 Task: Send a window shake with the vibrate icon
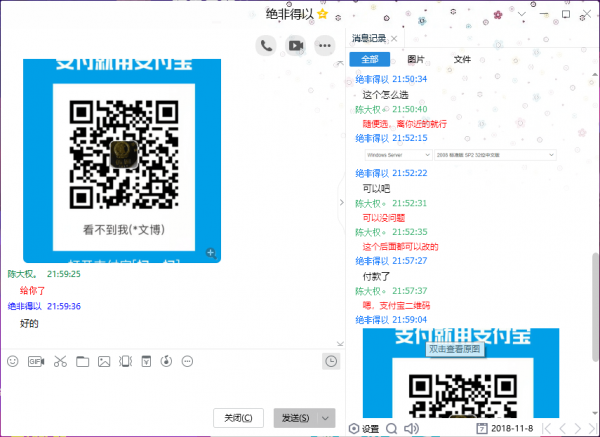coord(126,361)
